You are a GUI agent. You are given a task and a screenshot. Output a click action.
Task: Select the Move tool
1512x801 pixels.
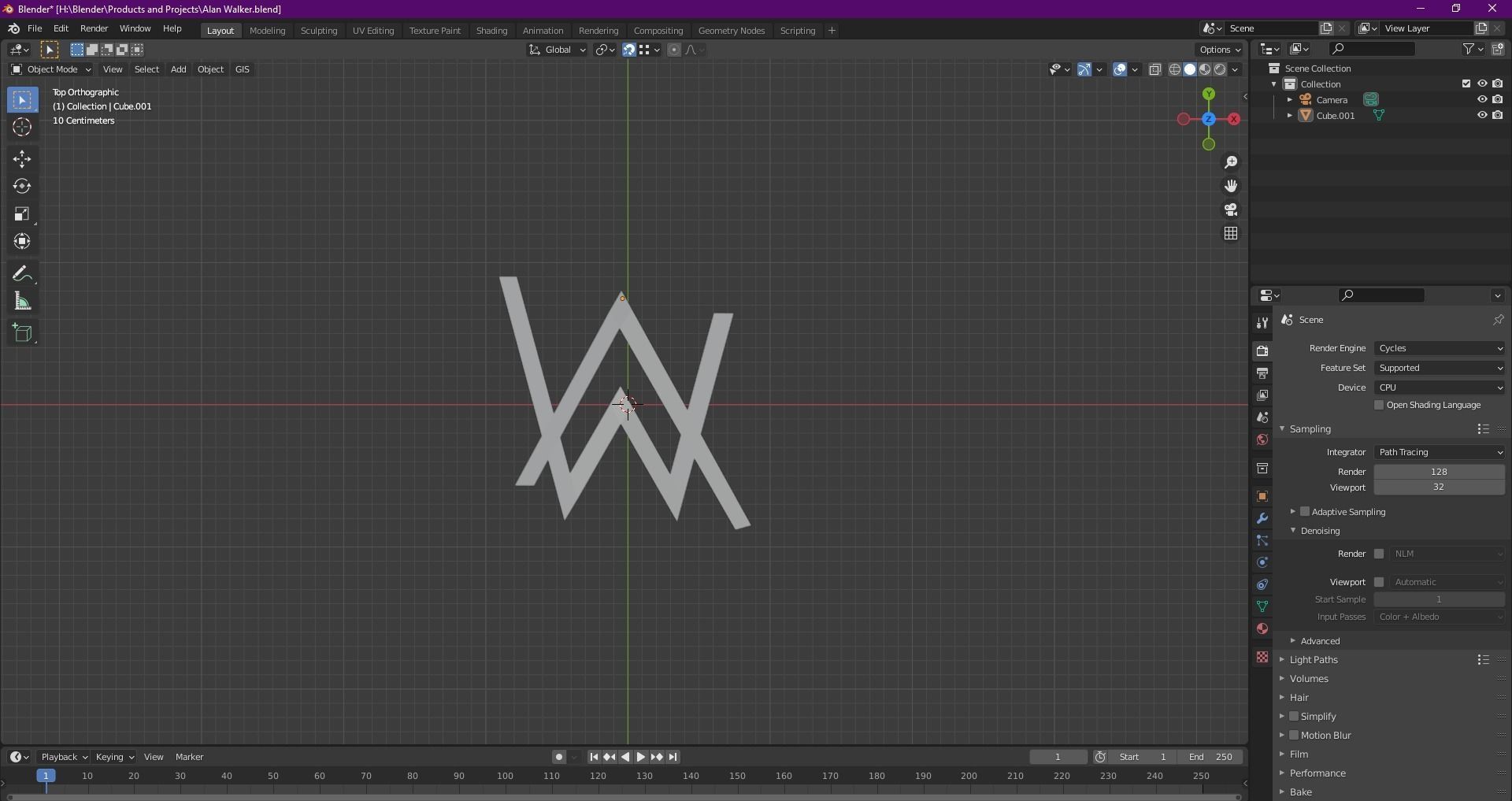(22, 159)
